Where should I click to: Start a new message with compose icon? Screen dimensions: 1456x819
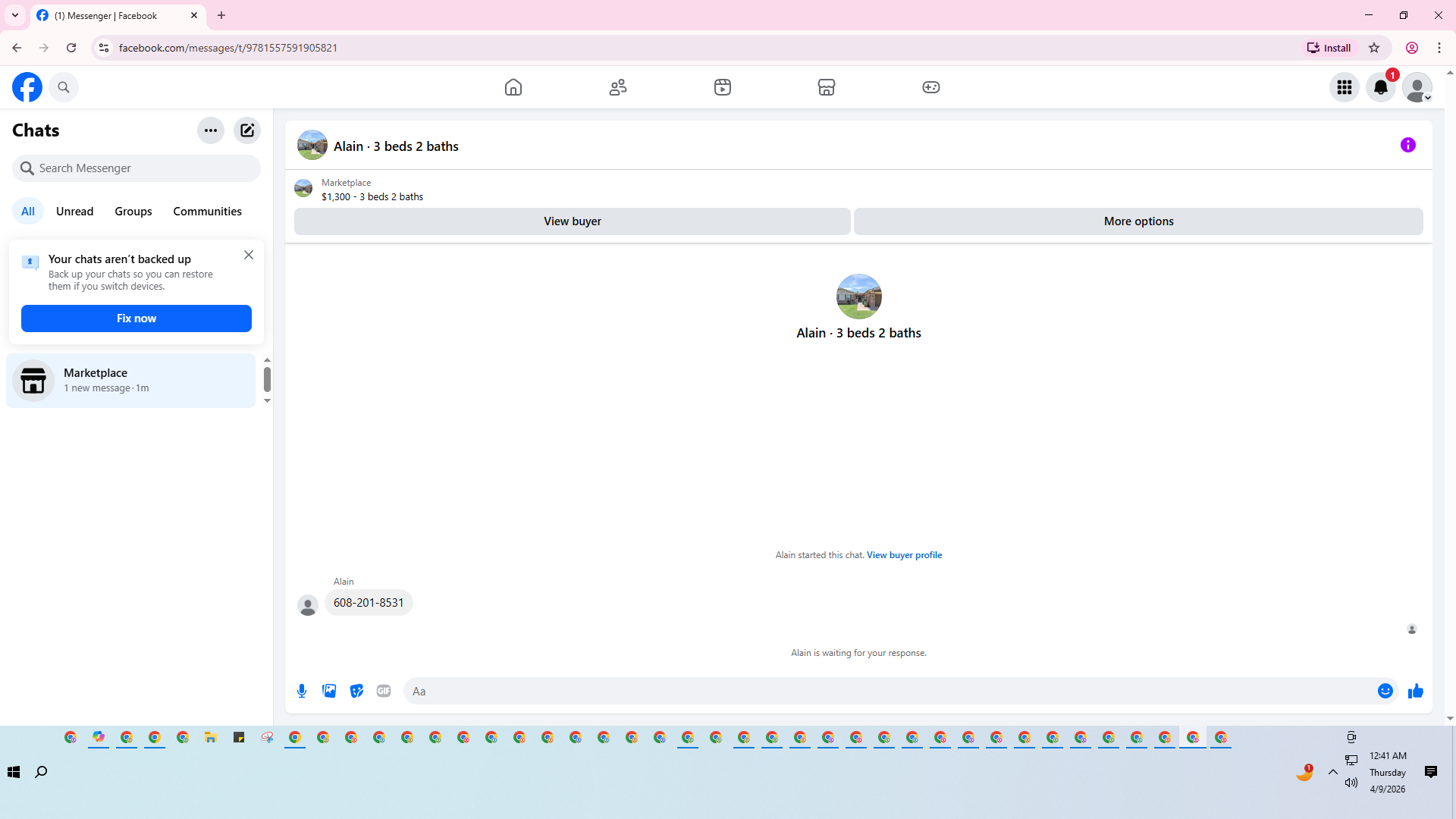pyautogui.click(x=247, y=130)
